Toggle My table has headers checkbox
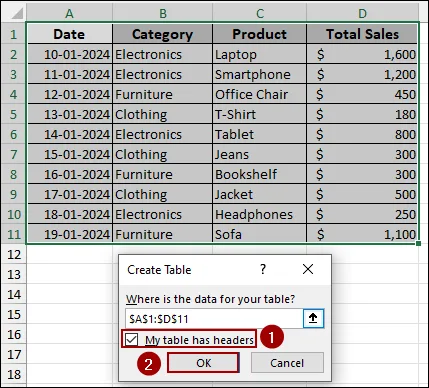Screen dimensions: 429x388 (132, 340)
